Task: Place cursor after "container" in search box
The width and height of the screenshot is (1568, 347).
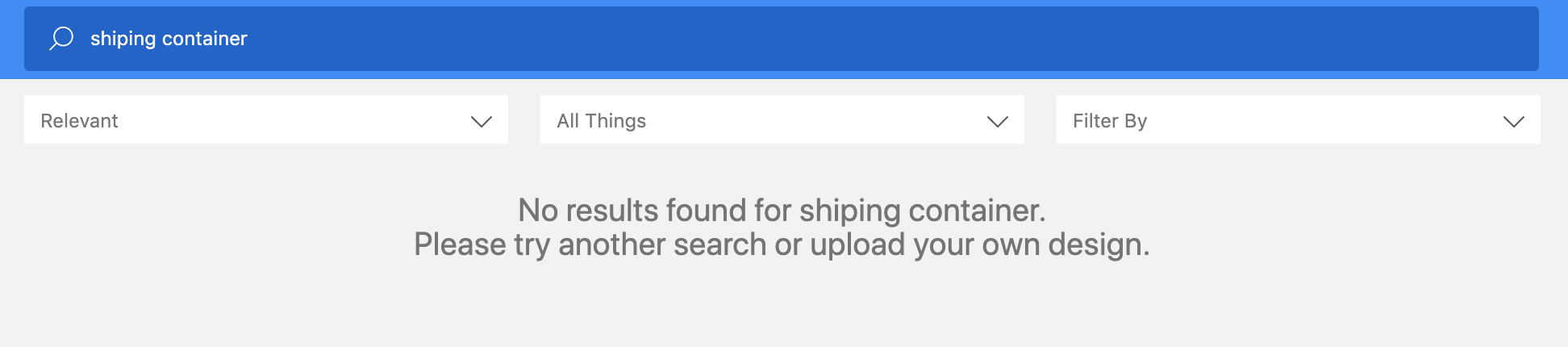Action: [248, 39]
